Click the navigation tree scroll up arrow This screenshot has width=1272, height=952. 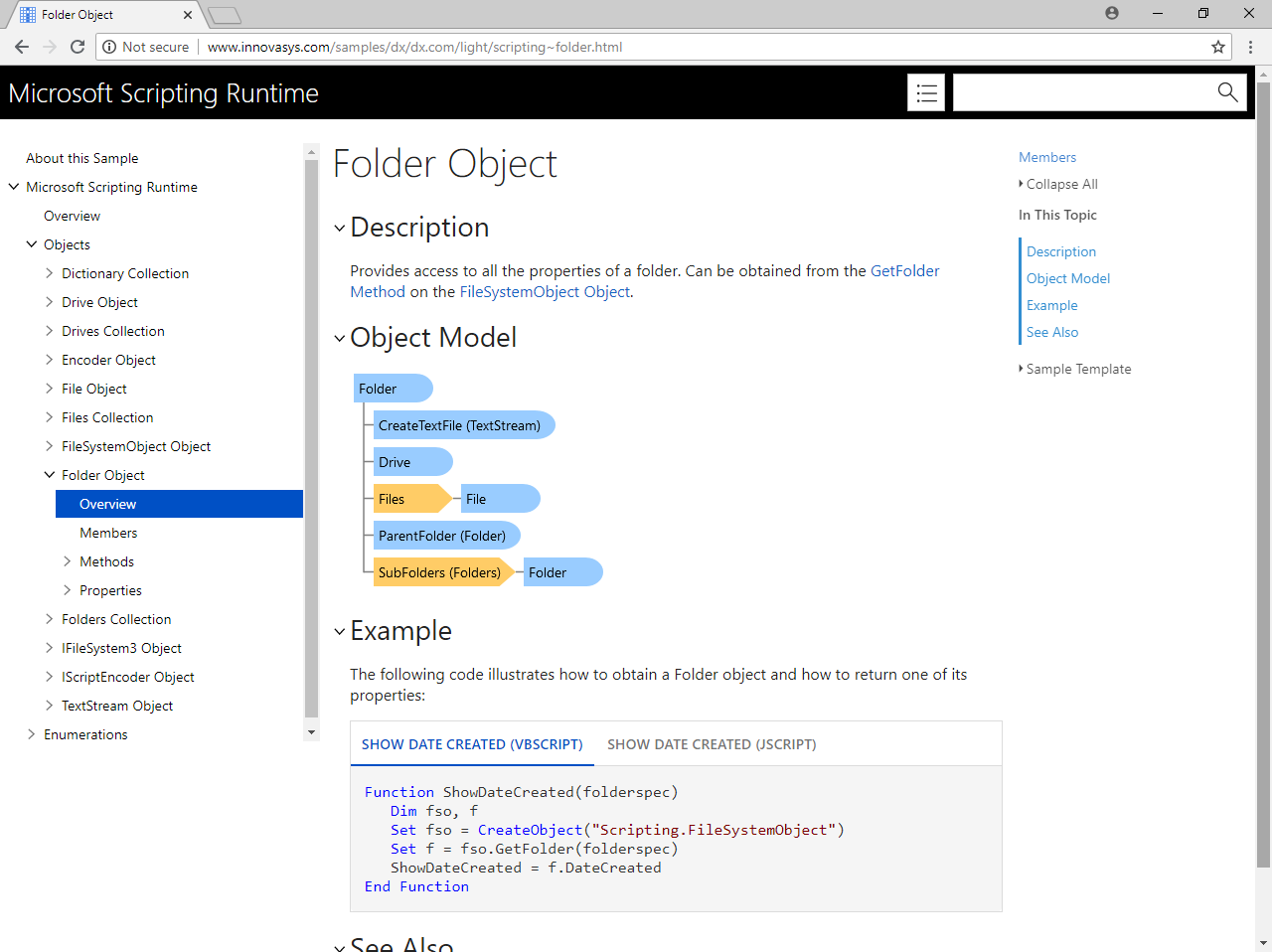(x=311, y=152)
